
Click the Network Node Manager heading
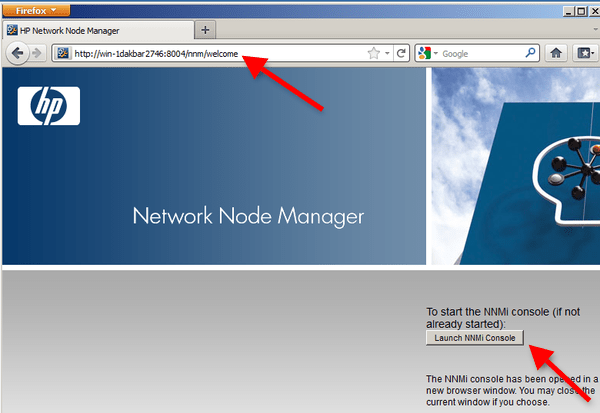(x=248, y=216)
